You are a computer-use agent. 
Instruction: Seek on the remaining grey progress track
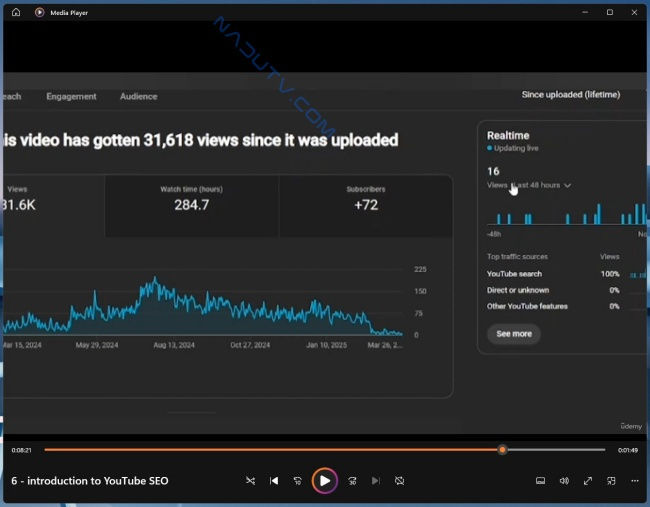[x=555, y=450]
